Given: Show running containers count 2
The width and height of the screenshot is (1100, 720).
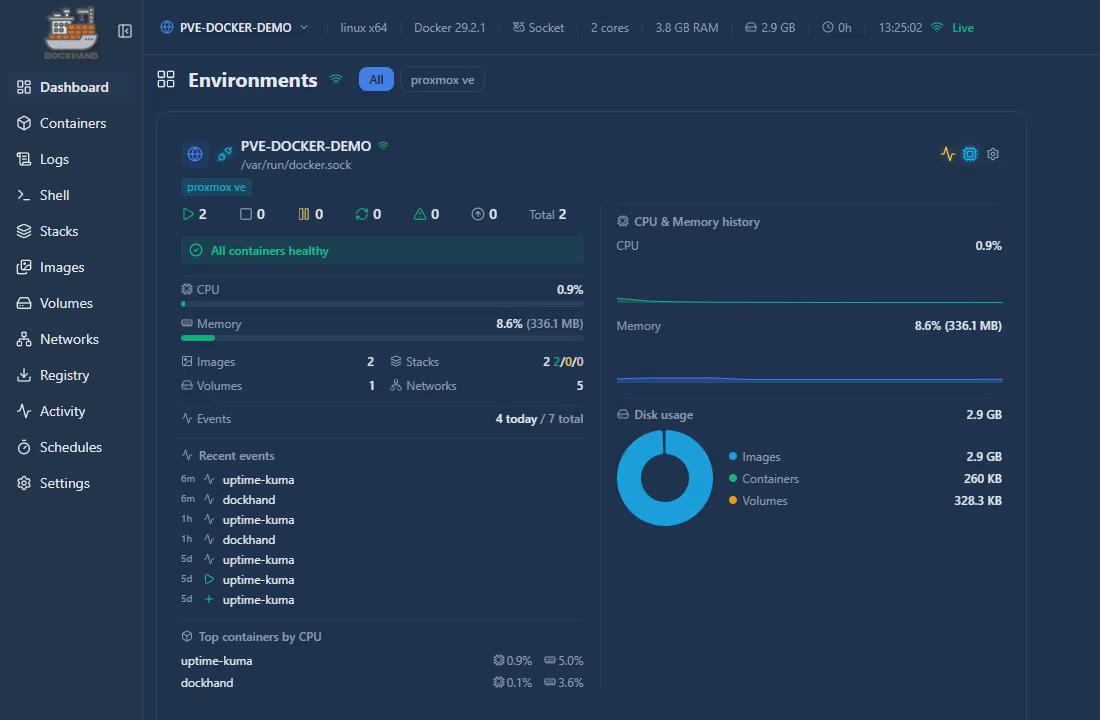Looking at the screenshot, I should pyautogui.click(x=194, y=214).
